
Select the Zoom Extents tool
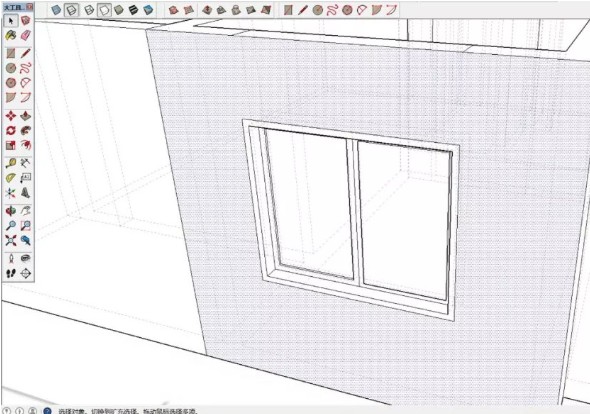[11, 240]
